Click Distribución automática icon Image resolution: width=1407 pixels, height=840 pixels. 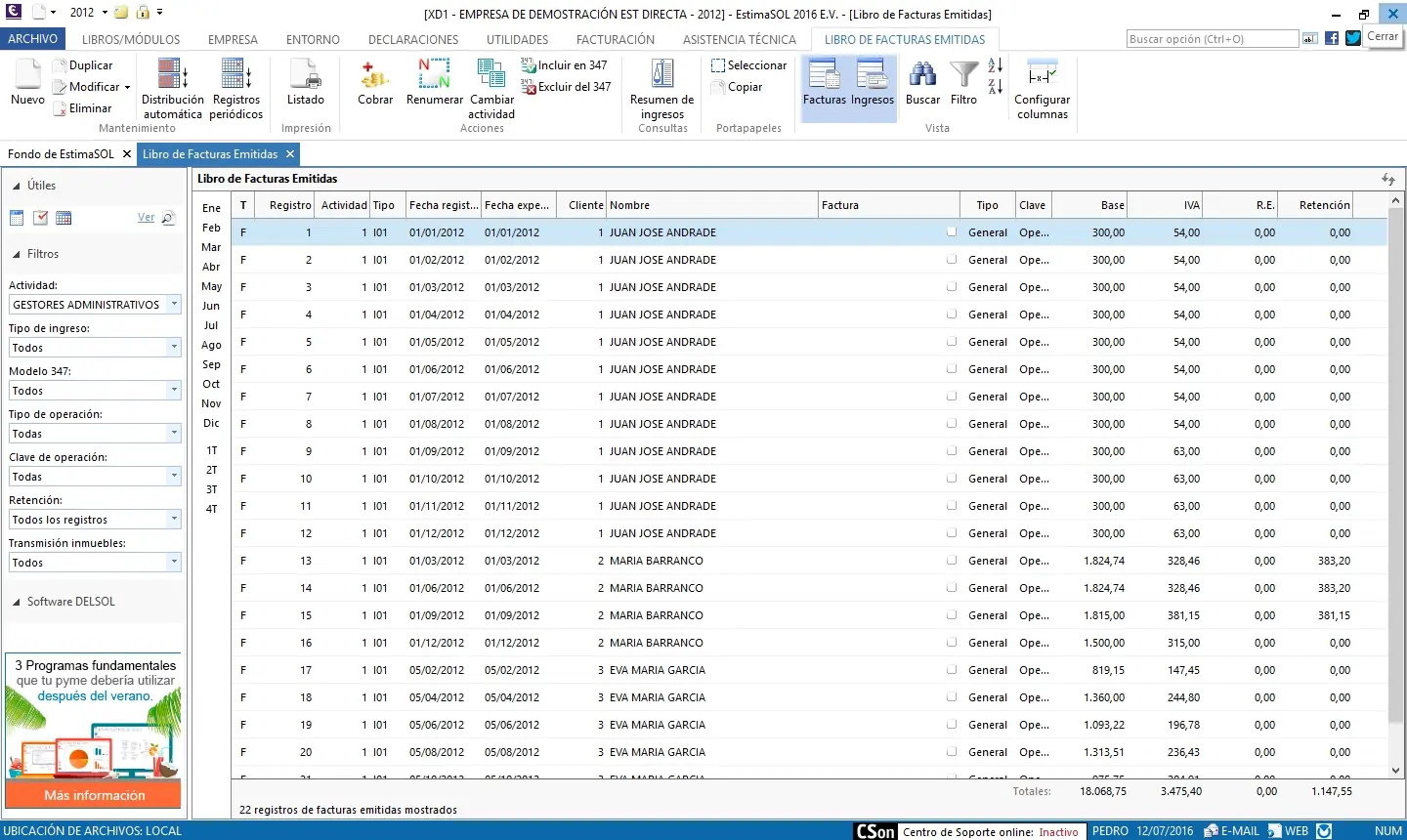click(172, 76)
